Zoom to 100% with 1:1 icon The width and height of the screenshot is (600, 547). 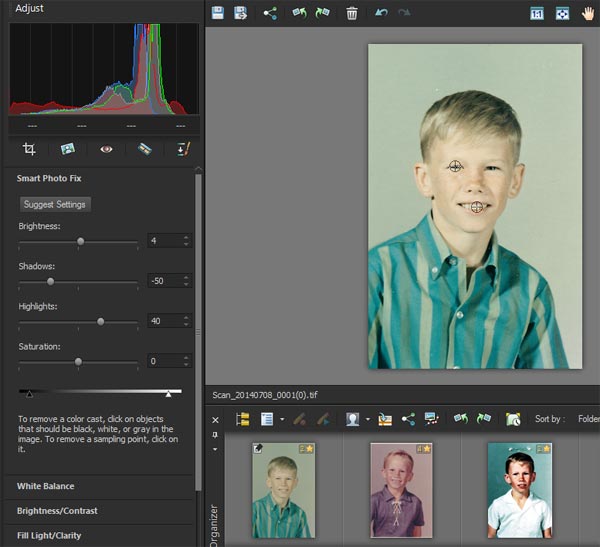pos(537,14)
